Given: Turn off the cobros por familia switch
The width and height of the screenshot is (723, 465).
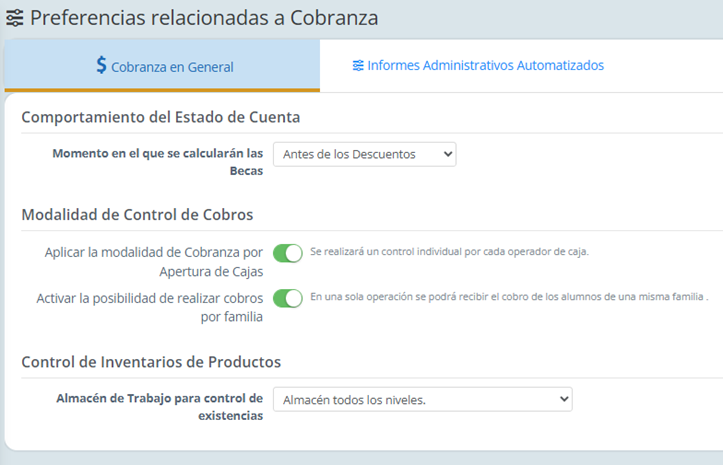Looking at the screenshot, I should tap(288, 298).
